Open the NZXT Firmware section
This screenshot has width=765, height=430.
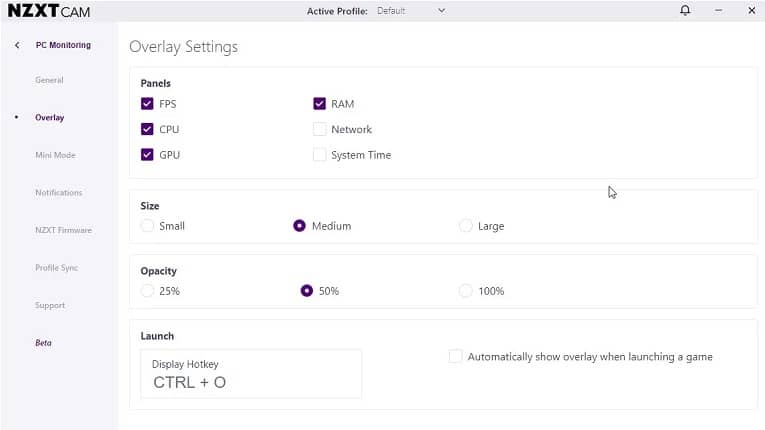click(x=63, y=230)
